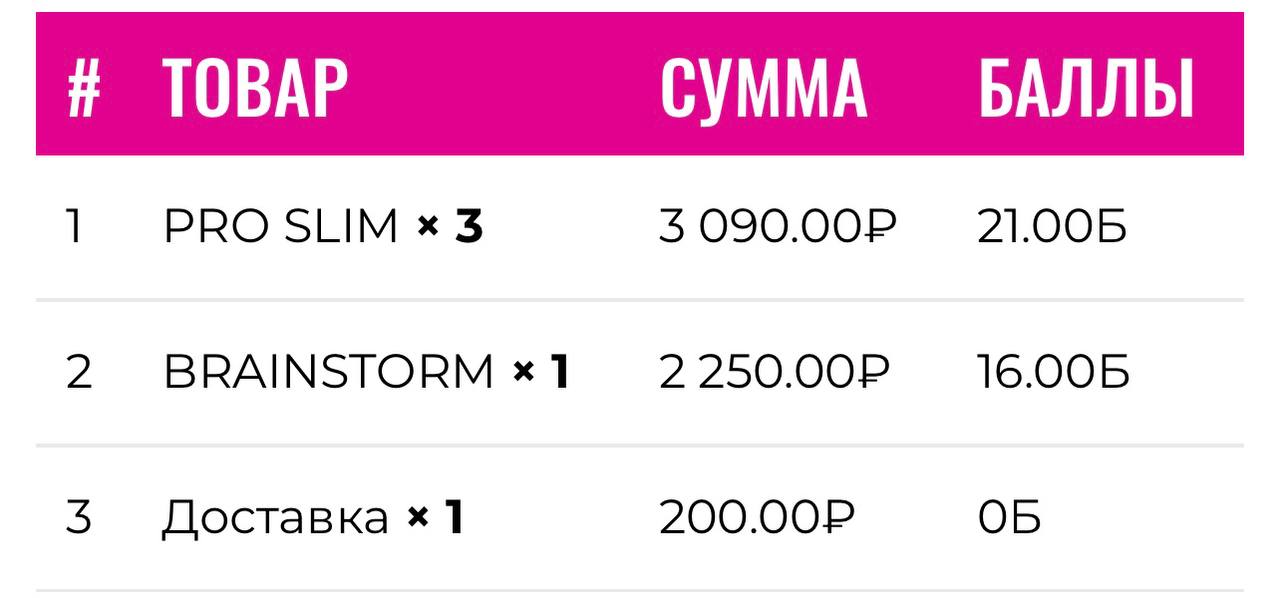Viewport: 1280px width, 598px height.
Task: Click the × 1 quantity for BRAINSTORM
Action: (x=541, y=373)
